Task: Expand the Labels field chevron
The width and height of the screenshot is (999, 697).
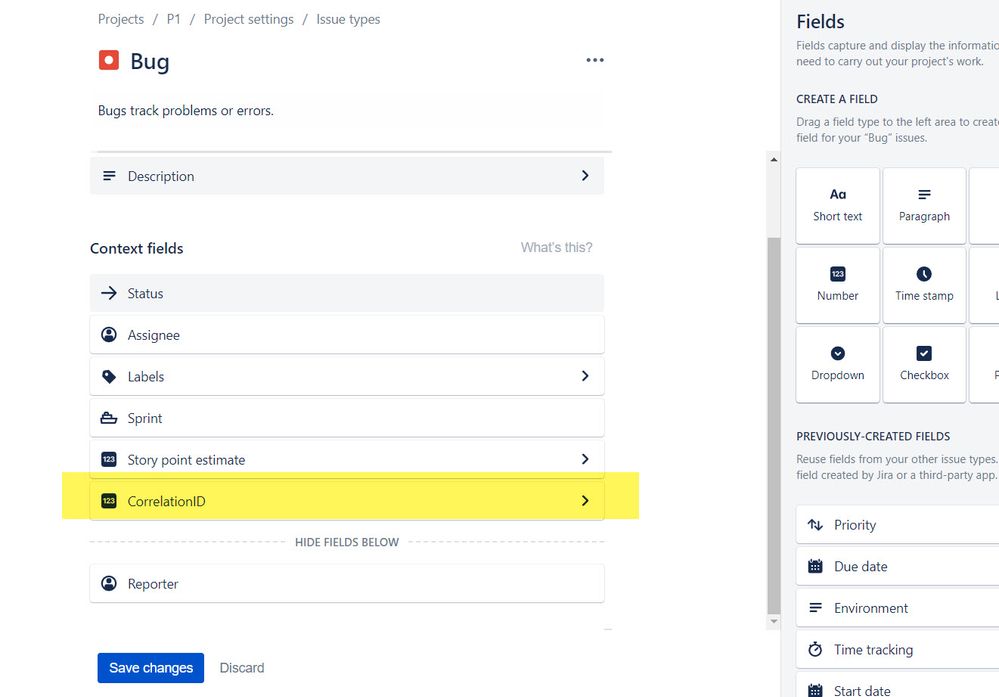Action: point(585,376)
